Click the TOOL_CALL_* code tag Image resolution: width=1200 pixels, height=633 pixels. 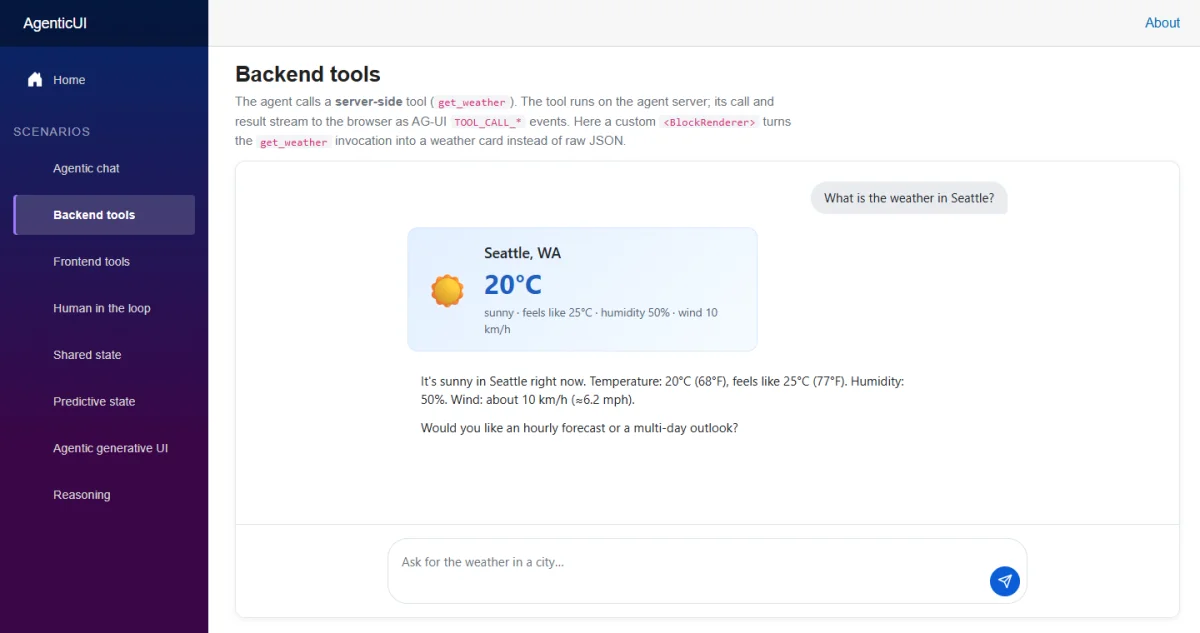[488, 122]
